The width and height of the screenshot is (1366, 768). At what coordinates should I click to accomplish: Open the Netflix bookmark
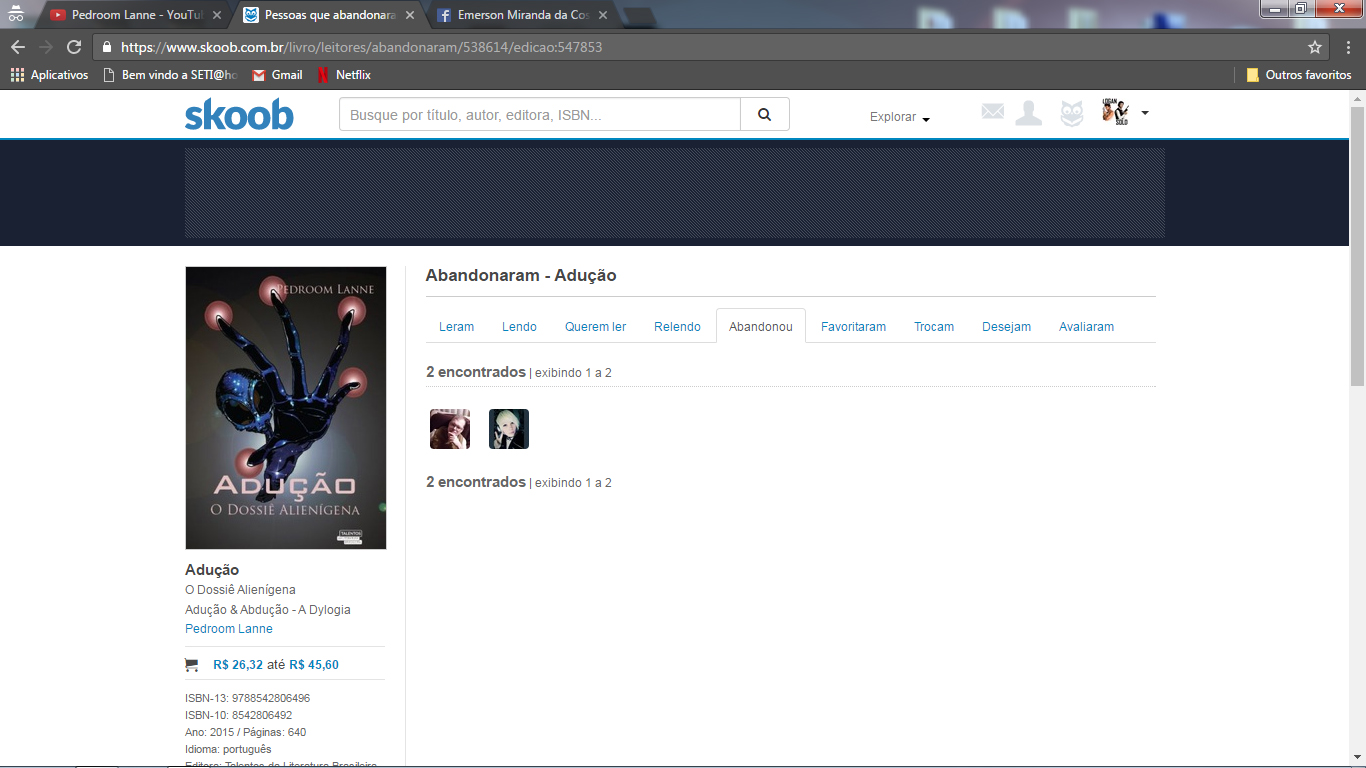coord(344,75)
